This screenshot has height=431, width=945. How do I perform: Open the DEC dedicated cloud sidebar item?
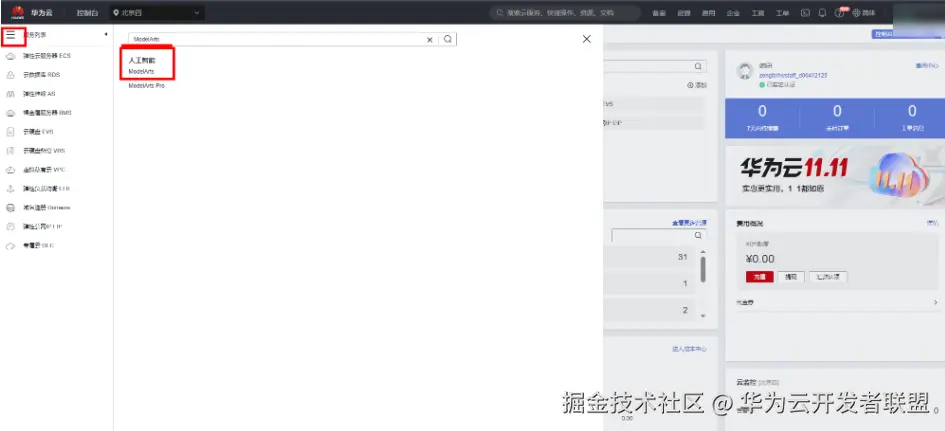tap(39, 246)
